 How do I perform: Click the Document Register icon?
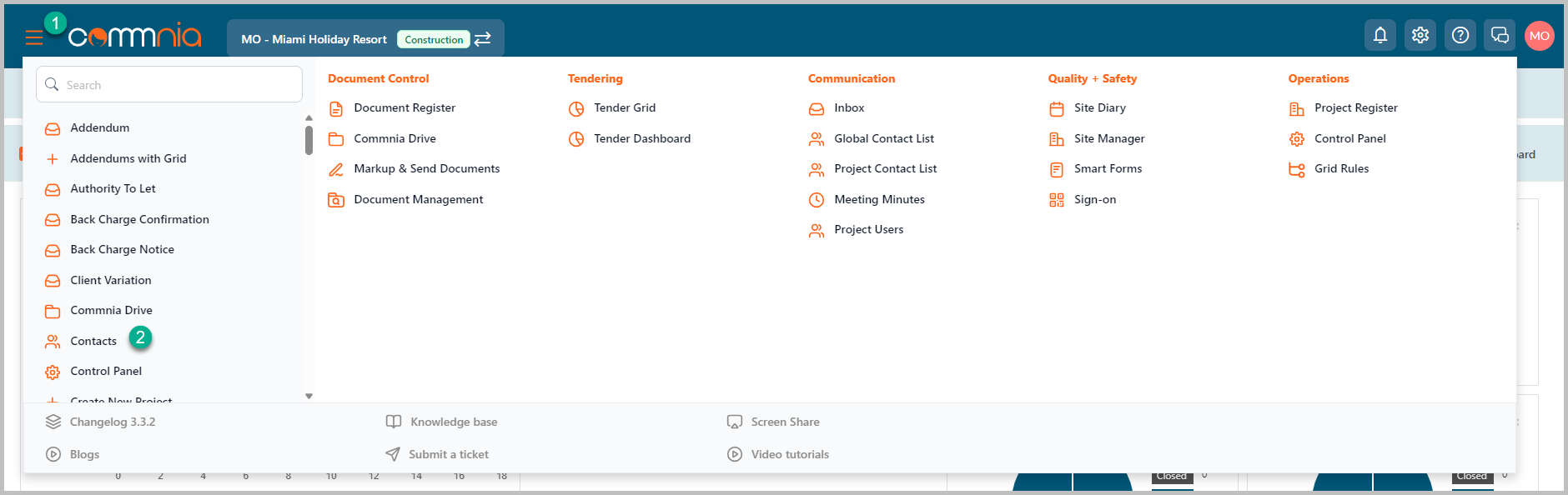336,108
